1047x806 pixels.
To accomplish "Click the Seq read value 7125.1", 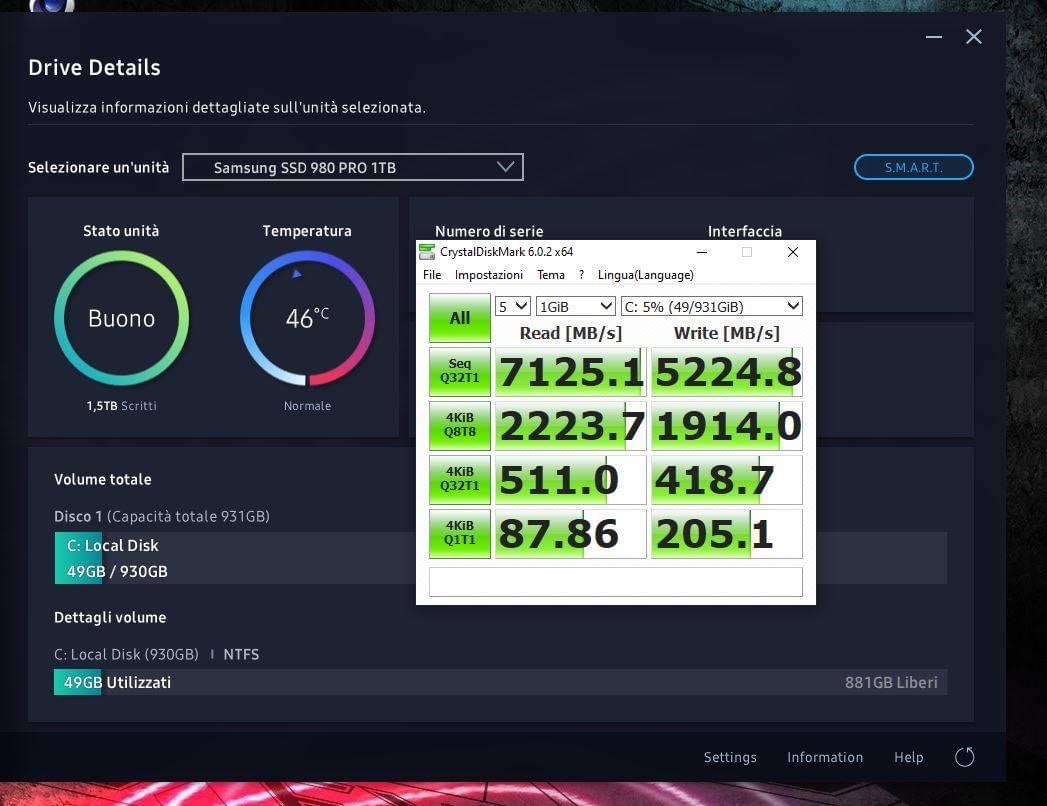I will [x=570, y=372].
